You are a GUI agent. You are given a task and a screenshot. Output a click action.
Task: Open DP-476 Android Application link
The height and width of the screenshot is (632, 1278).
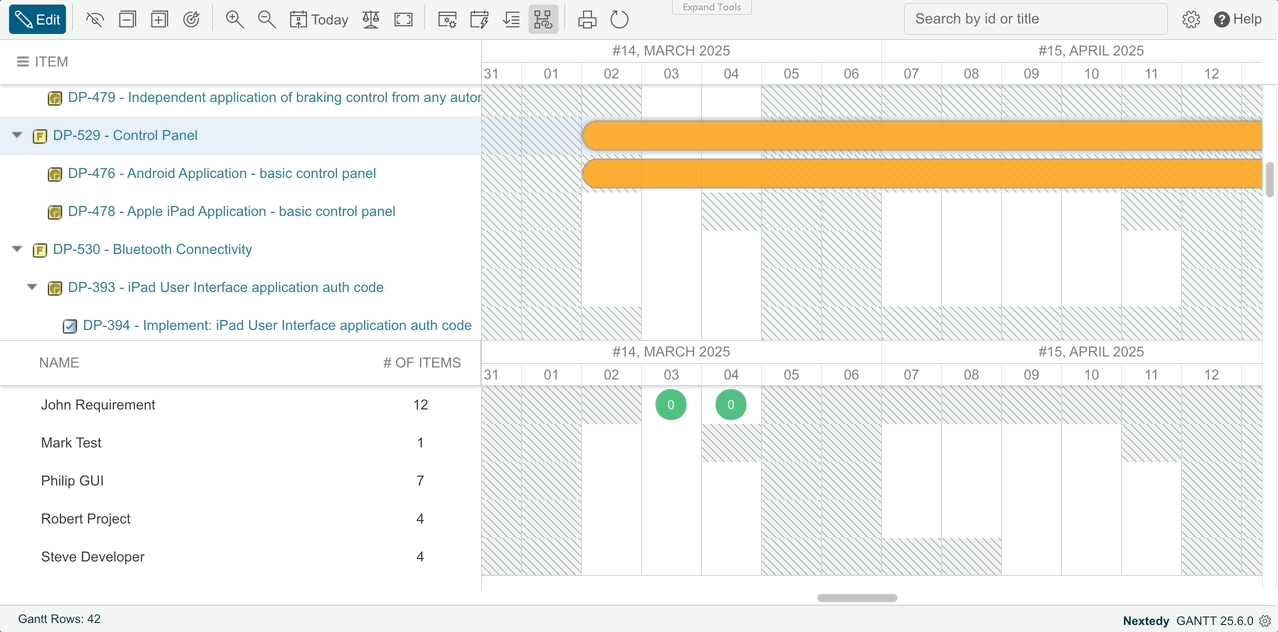222,174
